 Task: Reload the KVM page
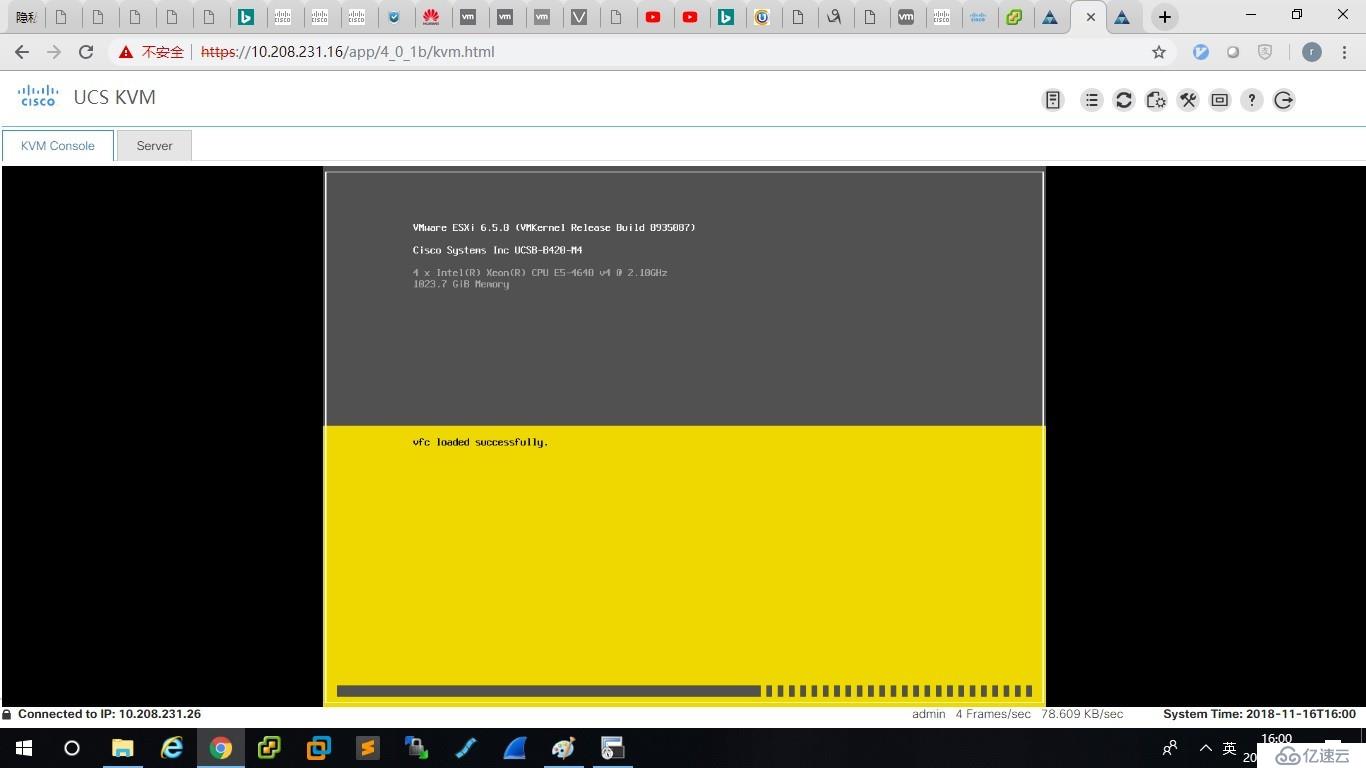pyautogui.click(x=86, y=52)
